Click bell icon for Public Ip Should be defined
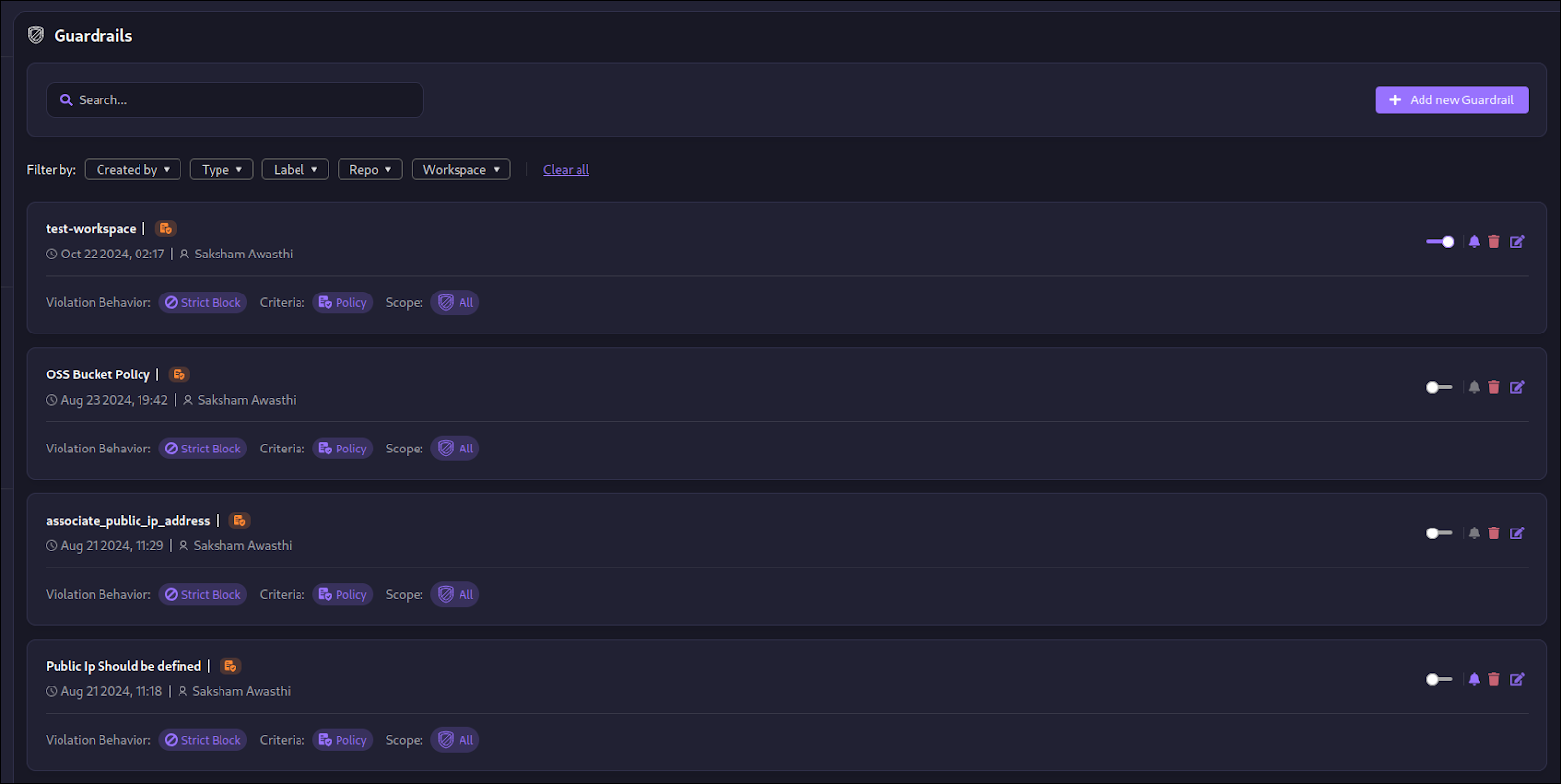Image resolution: width=1561 pixels, height=784 pixels. point(1474,679)
